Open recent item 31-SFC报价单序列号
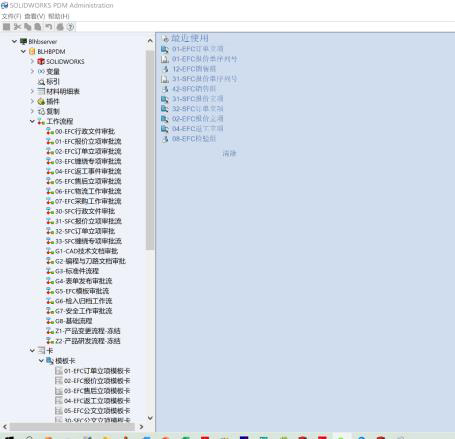 click(204, 79)
